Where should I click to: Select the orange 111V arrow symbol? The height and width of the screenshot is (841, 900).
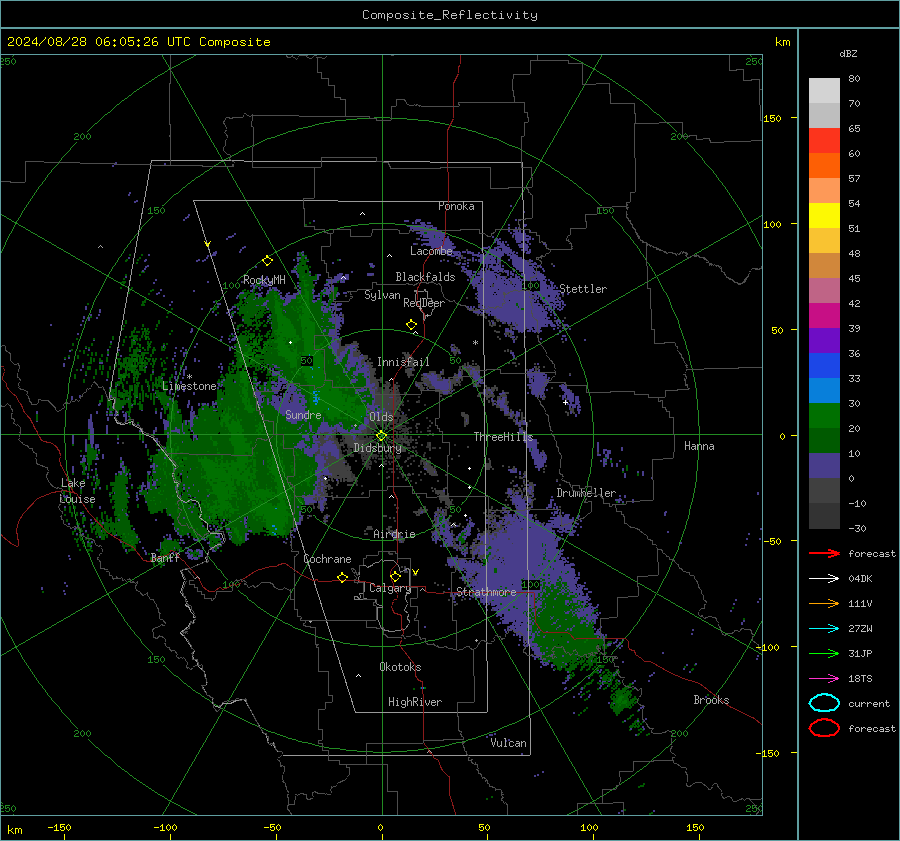824,603
